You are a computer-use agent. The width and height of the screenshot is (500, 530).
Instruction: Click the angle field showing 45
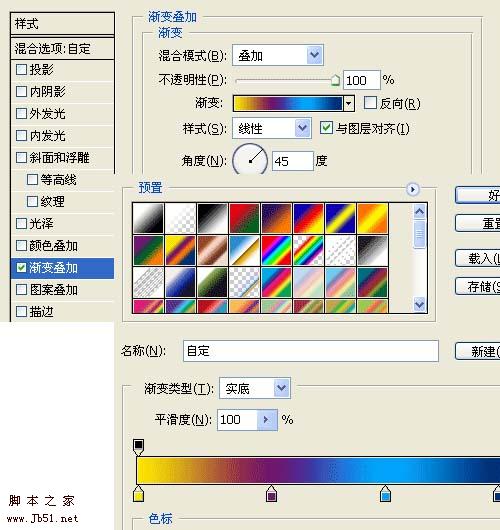click(292, 161)
